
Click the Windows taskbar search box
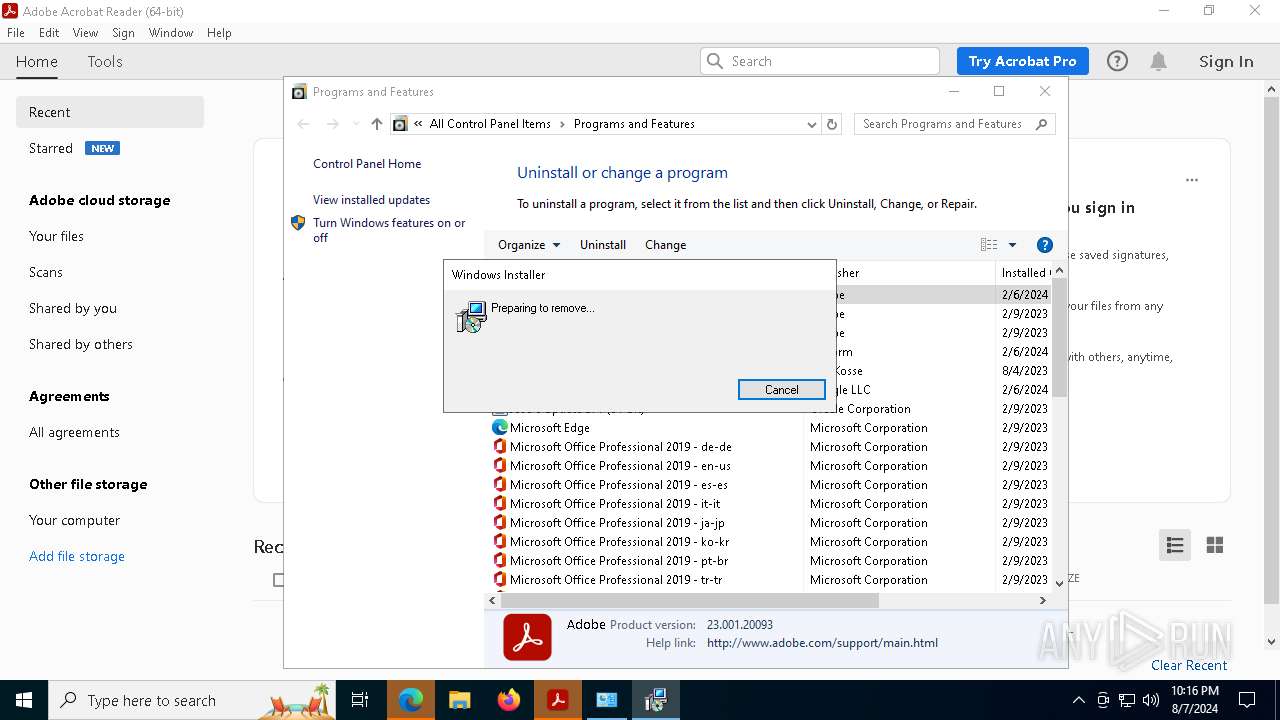[x=190, y=700]
